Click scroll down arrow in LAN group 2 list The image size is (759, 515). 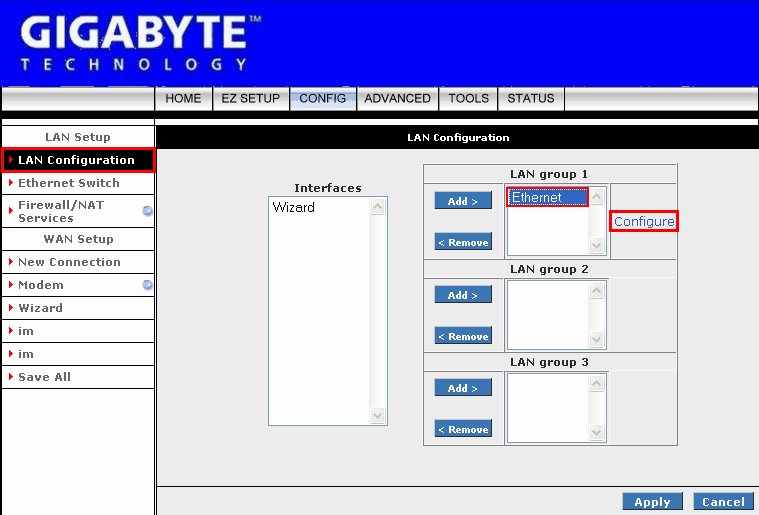597,339
